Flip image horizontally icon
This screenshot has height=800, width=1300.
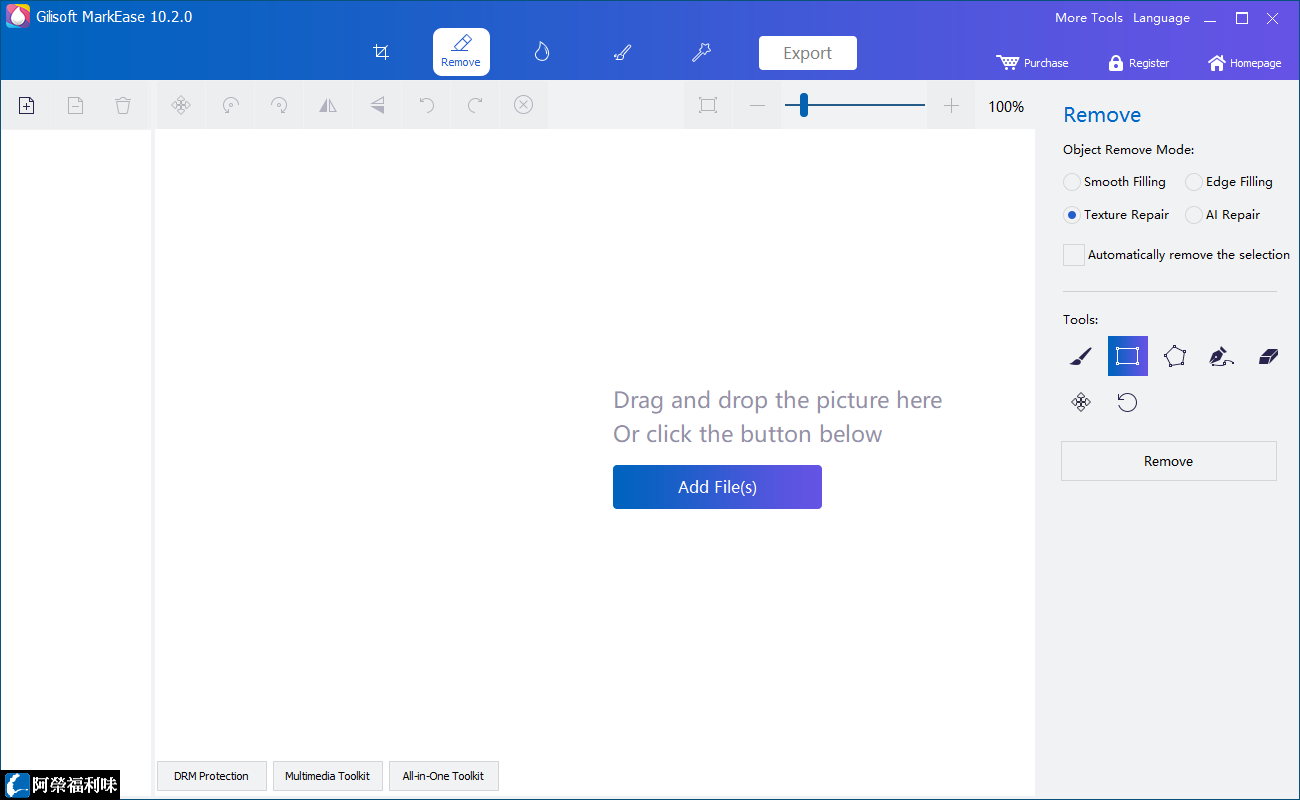coord(328,105)
